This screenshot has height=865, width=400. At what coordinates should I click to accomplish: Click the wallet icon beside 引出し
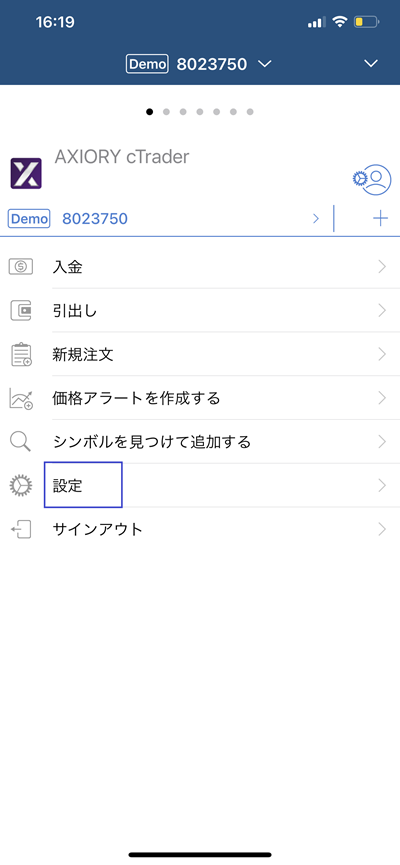pos(21,311)
